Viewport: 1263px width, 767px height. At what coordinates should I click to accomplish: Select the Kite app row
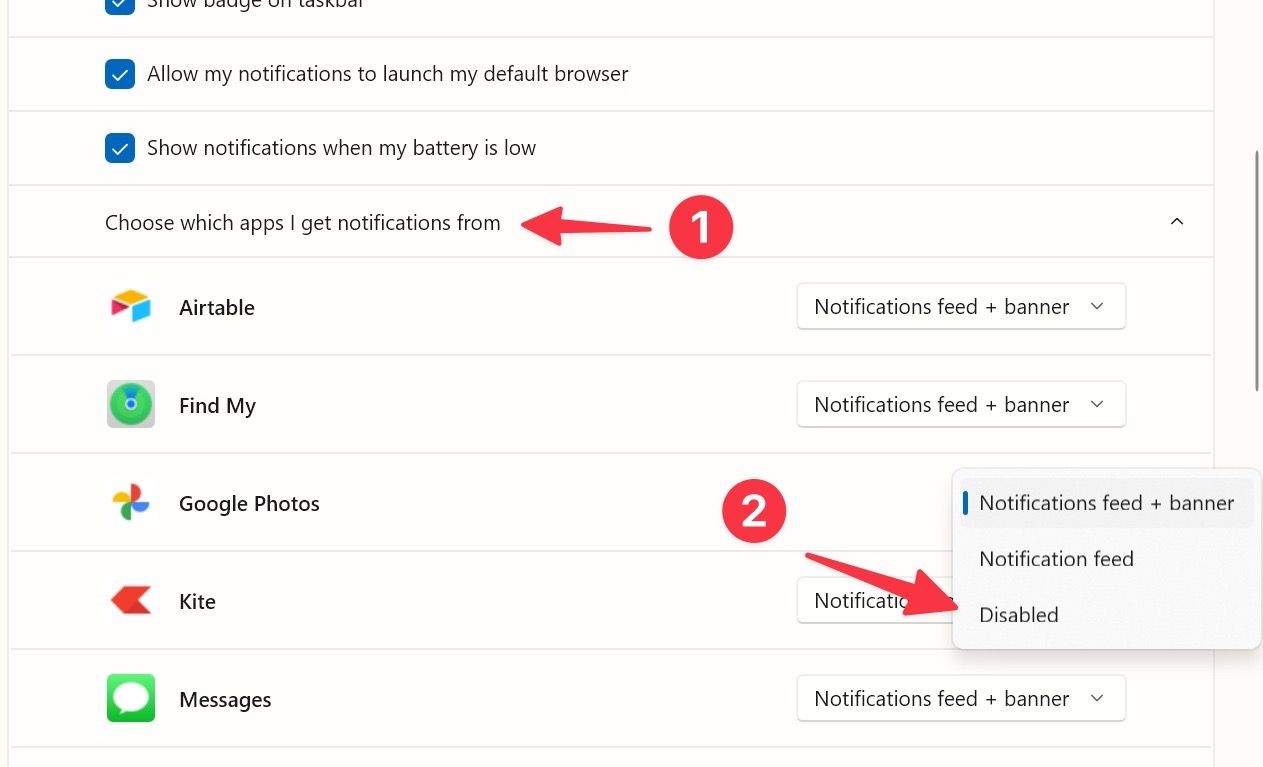400,601
